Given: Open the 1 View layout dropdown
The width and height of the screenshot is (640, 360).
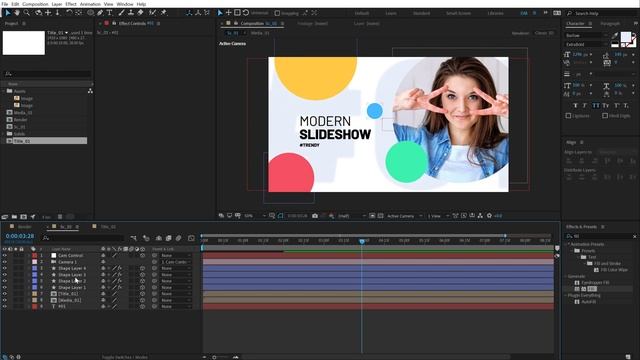Looking at the screenshot, I should click(x=438, y=216).
